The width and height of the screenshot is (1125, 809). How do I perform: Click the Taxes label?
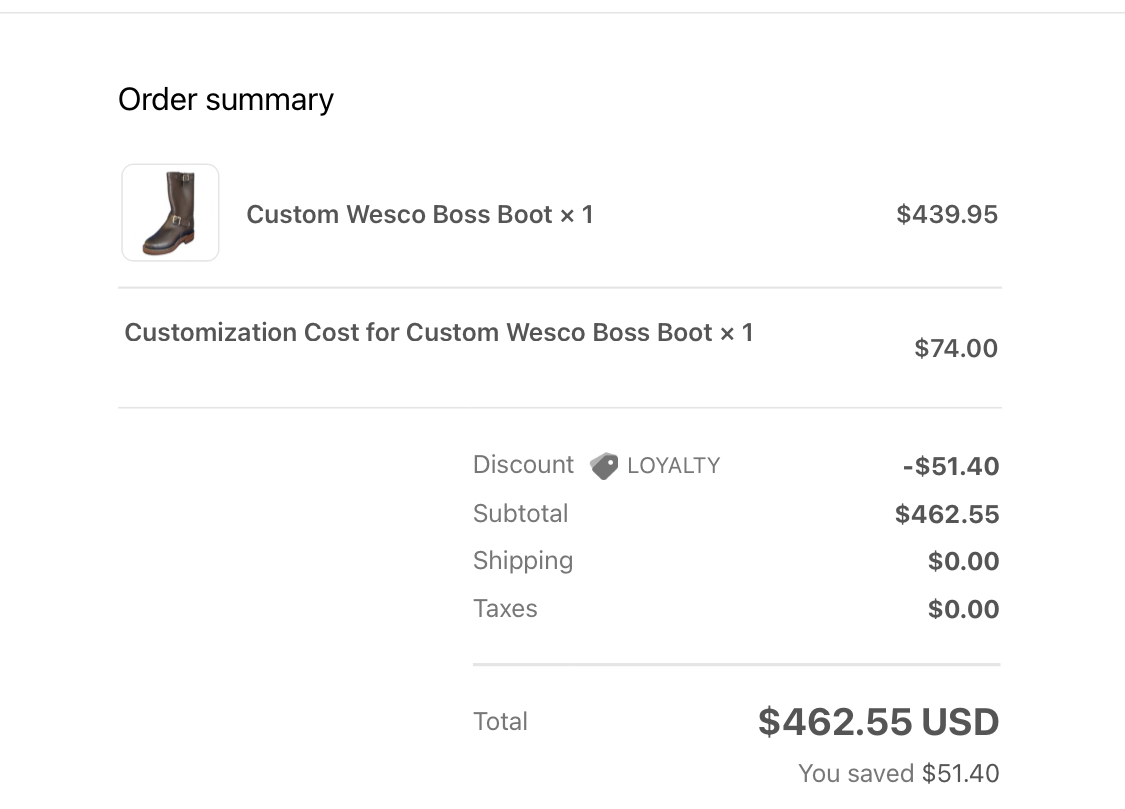point(505,609)
